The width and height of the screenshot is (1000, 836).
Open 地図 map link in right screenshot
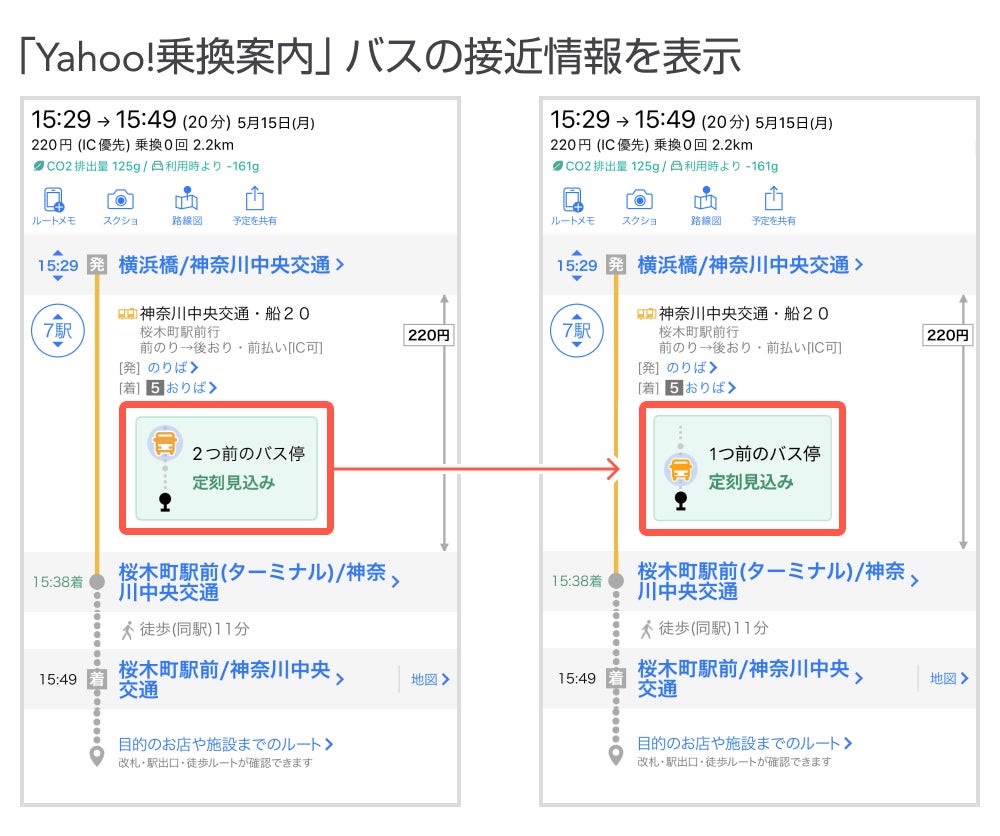pyautogui.click(x=949, y=679)
